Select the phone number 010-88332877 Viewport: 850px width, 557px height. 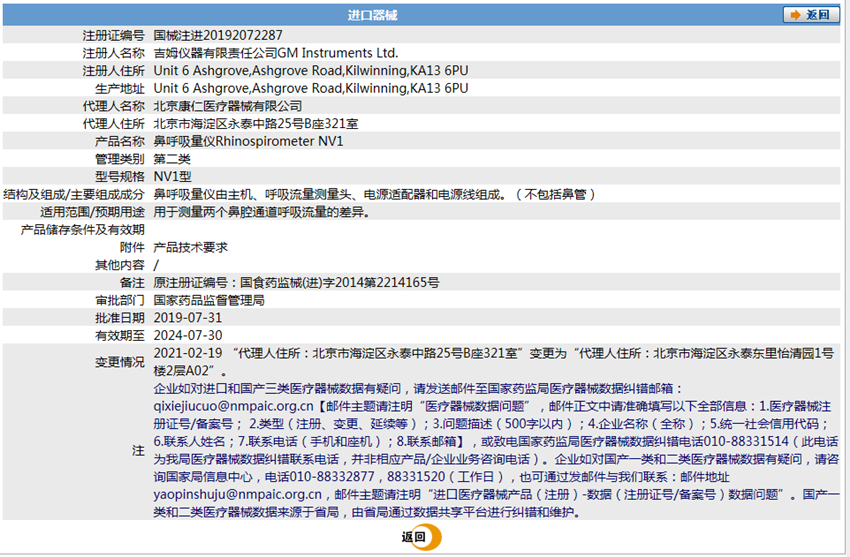tap(332, 477)
